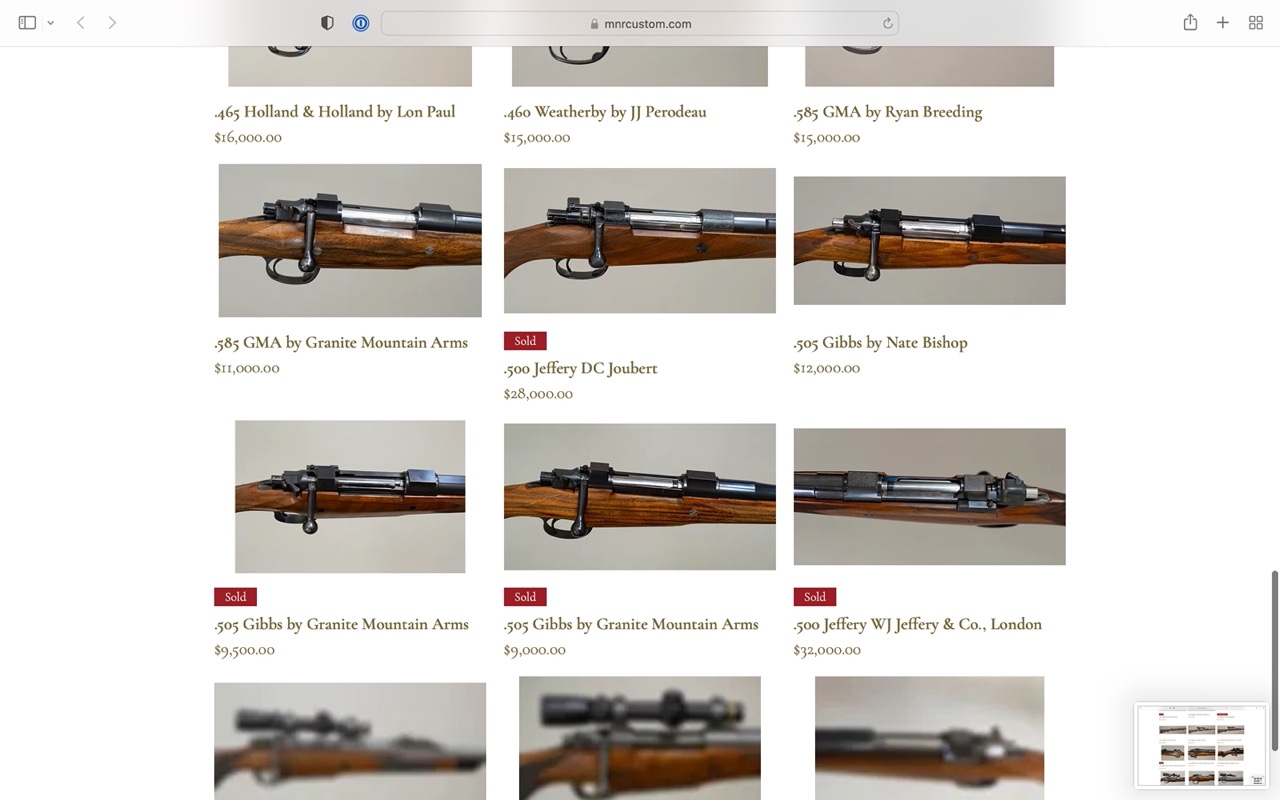Click the page vertical scrollbar thumb
1280x800 pixels.
[x=1274, y=661]
